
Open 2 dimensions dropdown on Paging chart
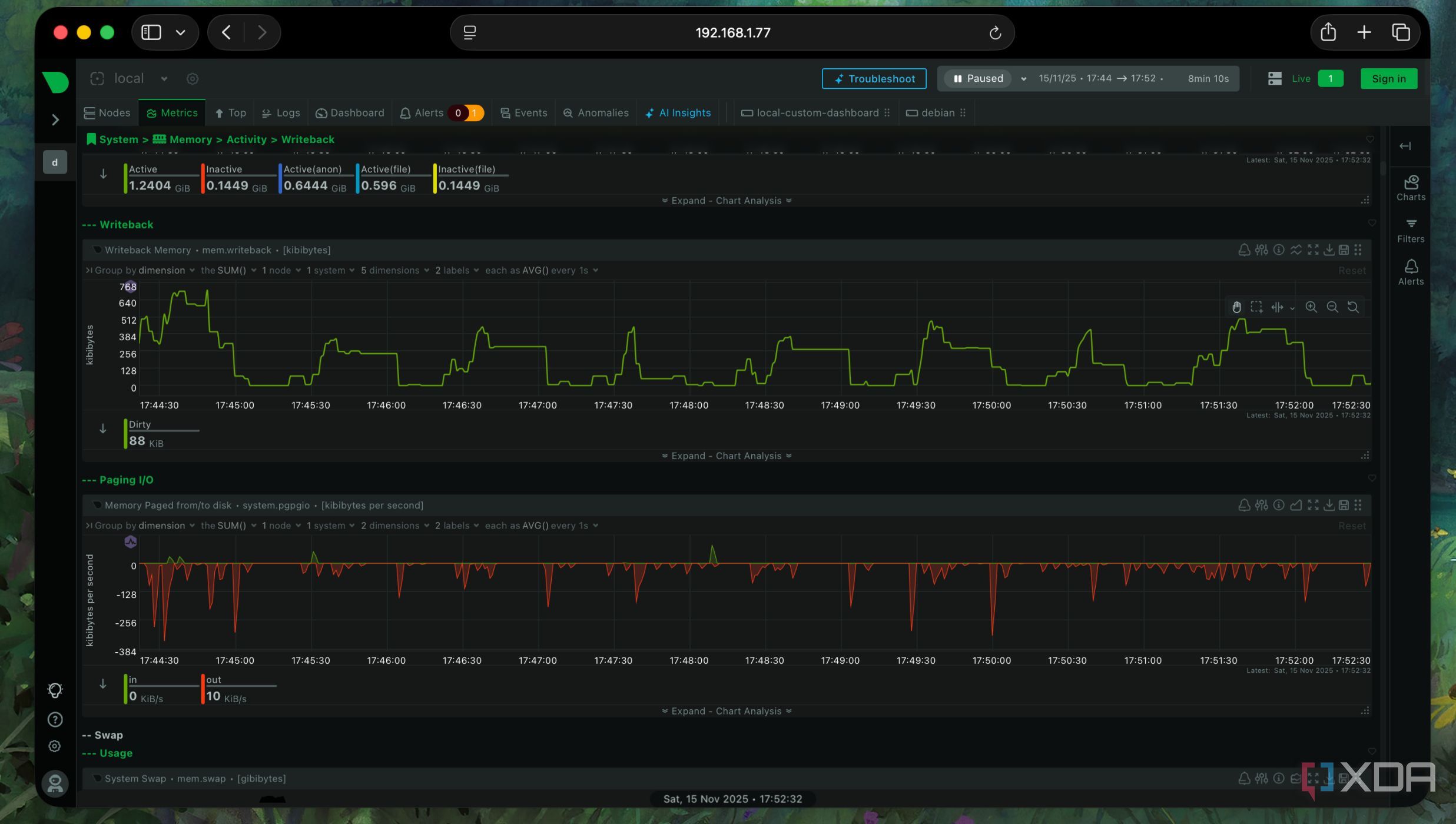[394, 526]
